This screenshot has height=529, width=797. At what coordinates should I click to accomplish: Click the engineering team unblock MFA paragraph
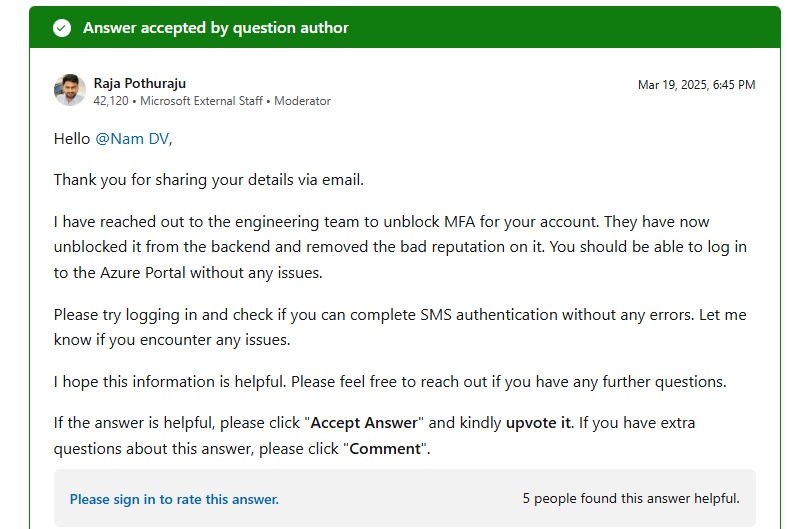[x=400, y=247]
